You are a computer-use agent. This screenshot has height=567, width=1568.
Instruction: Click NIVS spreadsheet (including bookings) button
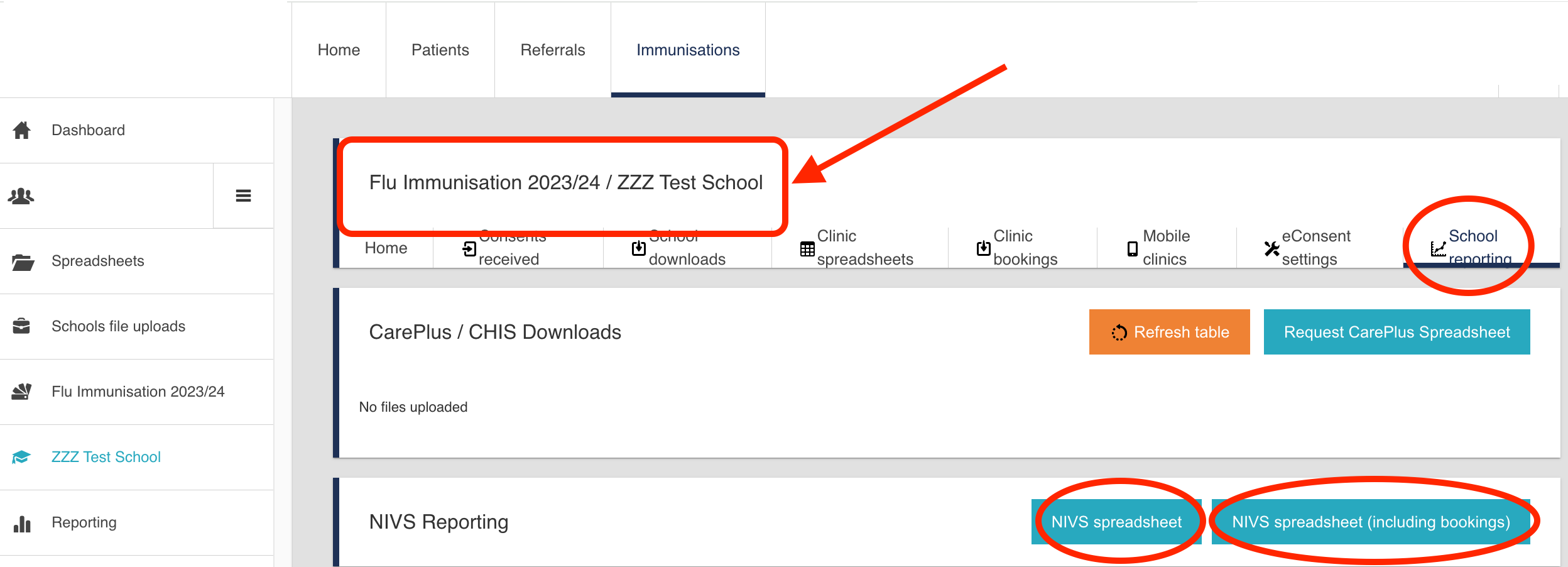(1371, 522)
